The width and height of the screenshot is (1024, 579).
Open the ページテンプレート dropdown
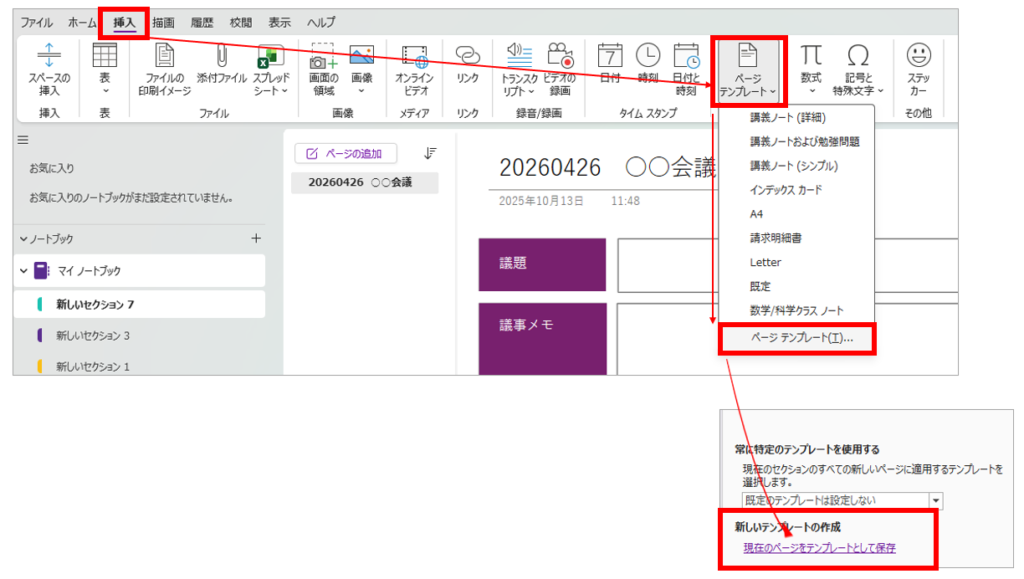pyautogui.click(x=748, y=70)
